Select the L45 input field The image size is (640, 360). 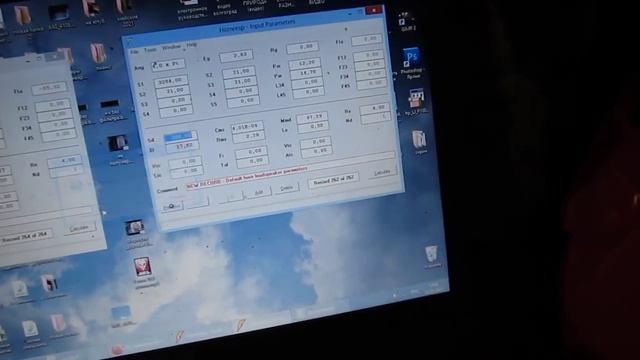[x=309, y=93]
